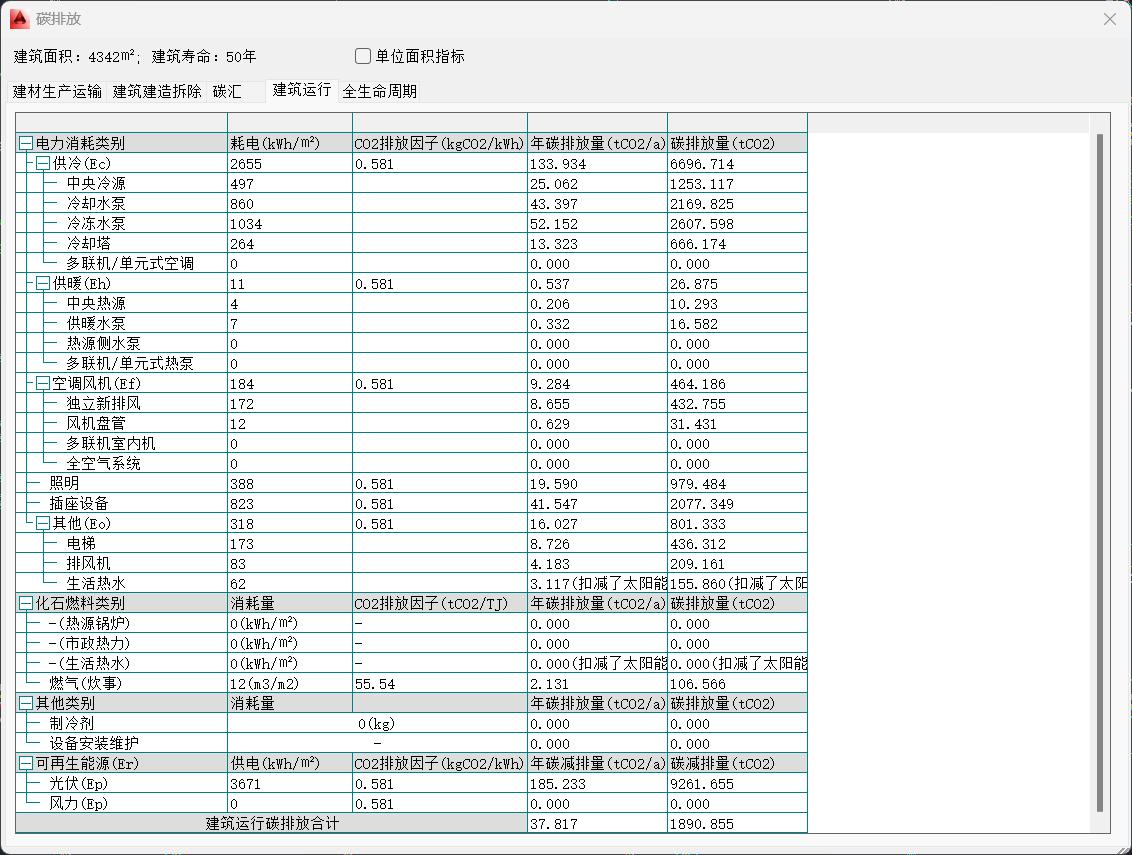Image resolution: width=1132 pixels, height=855 pixels.
Task: Select the 光伏(Ep) row label
Action: [x=78, y=784]
